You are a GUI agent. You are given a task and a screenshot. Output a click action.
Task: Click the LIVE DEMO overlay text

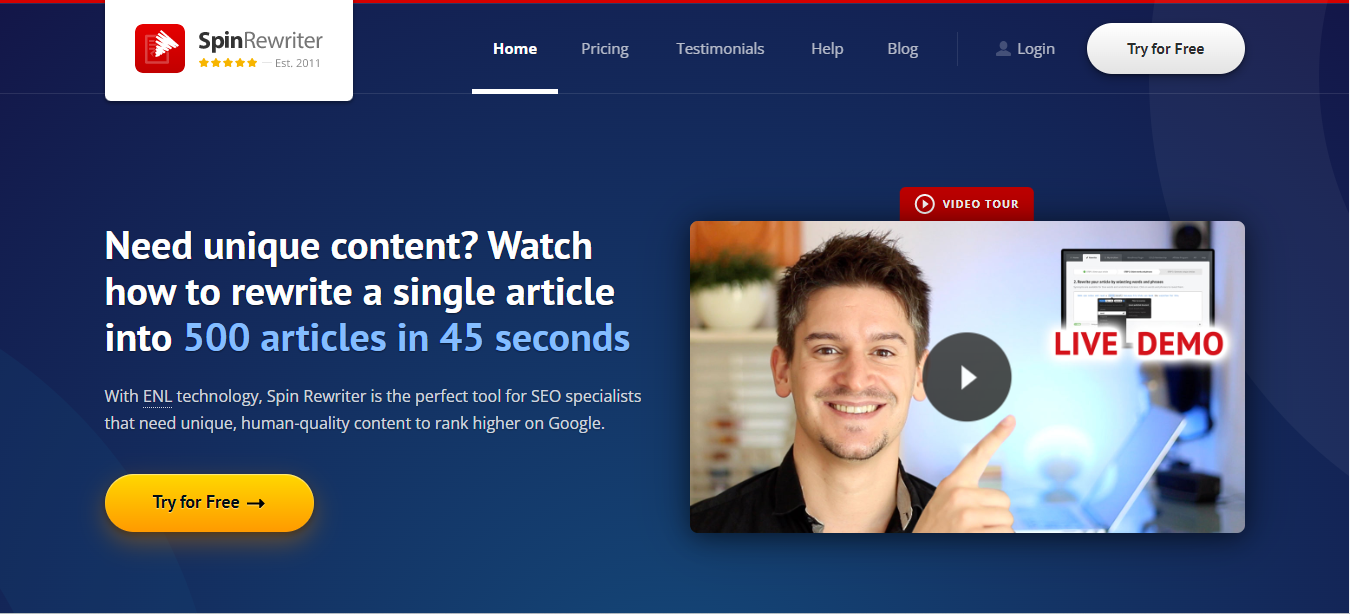tap(1139, 344)
